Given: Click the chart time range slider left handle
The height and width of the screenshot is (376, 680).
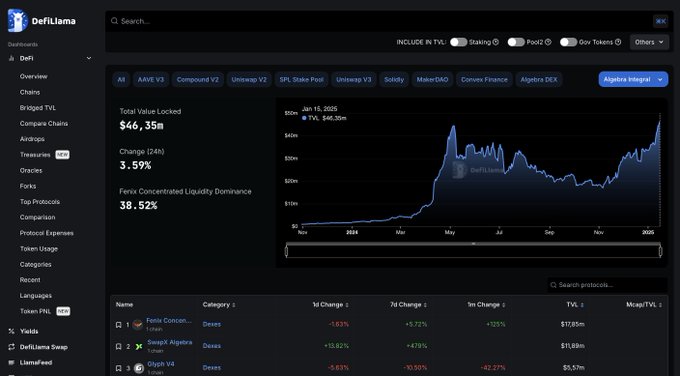Looking at the screenshot, I should (286, 251).
